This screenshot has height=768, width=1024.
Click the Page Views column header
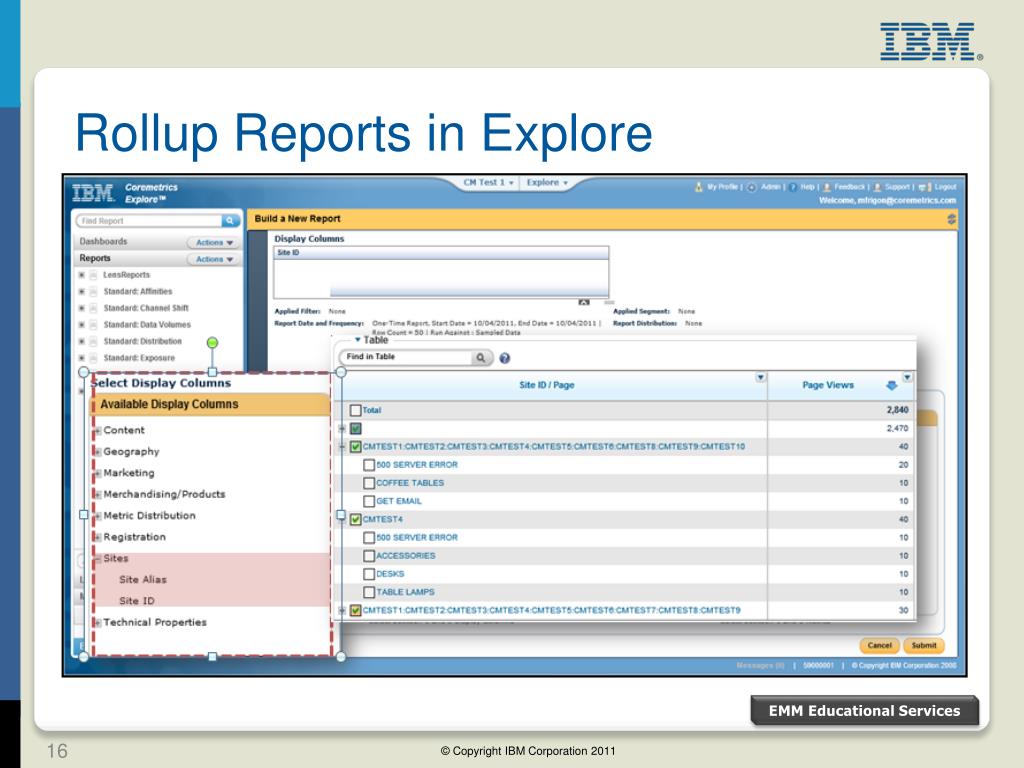click(x=827, y=385)
